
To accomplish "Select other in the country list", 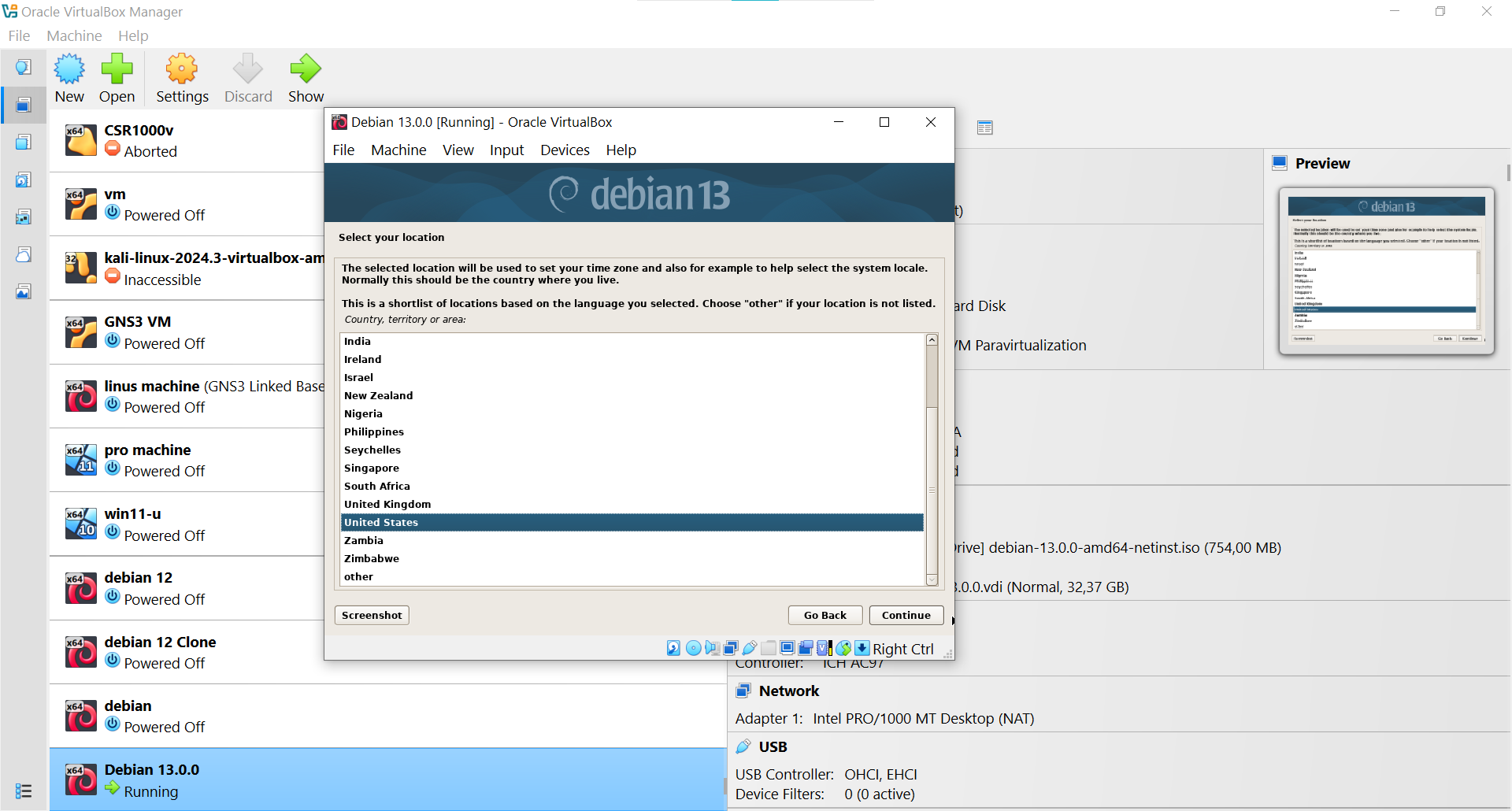I will click(x=632, y=576).
